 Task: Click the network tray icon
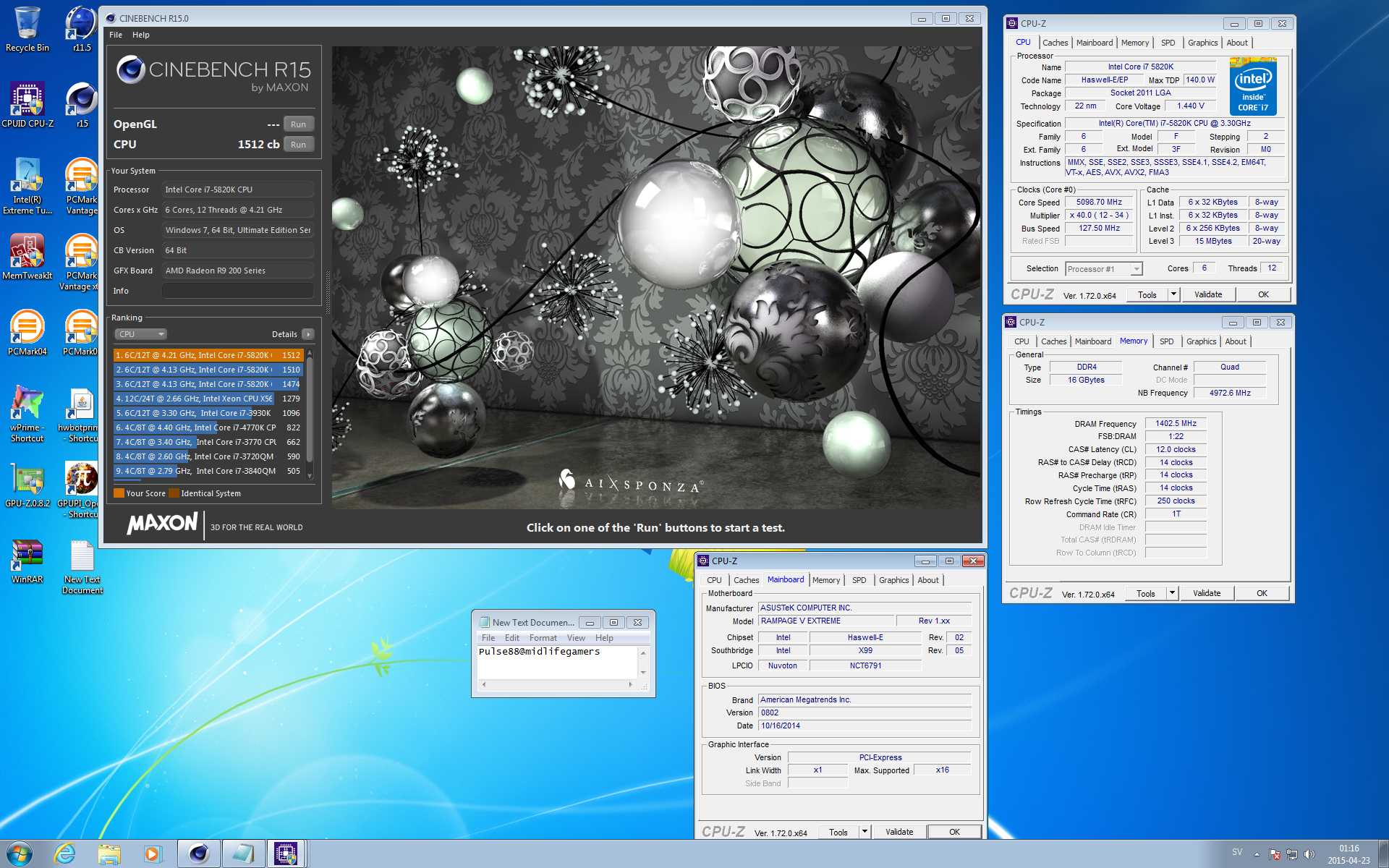pos(1292,854)
